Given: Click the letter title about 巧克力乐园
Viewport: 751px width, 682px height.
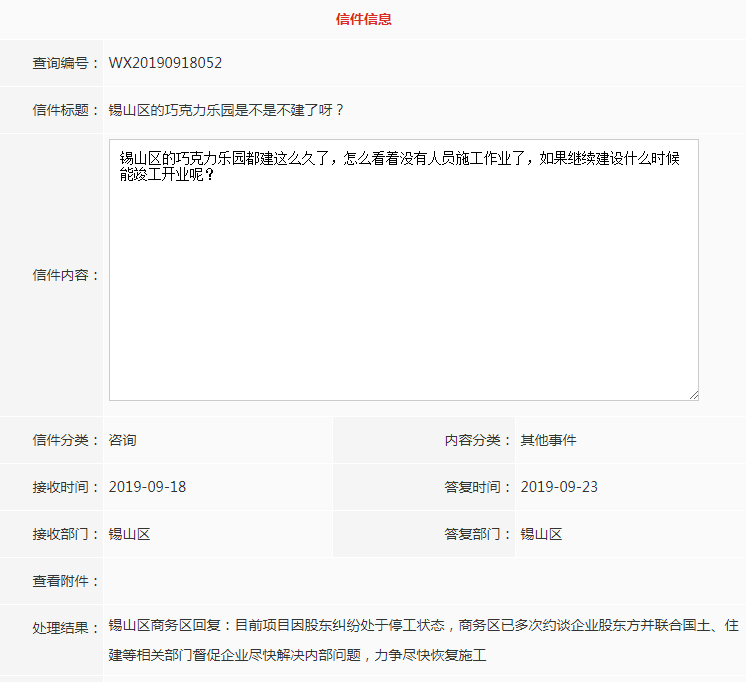Looking at the screenshot, I should [226, 110].
